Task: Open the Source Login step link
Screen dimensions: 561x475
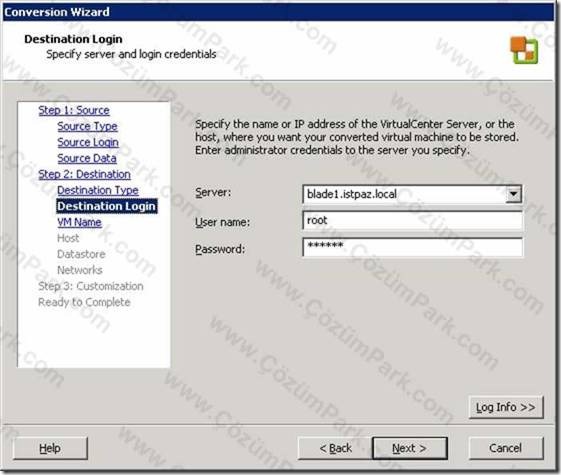Action: [88, 142]
